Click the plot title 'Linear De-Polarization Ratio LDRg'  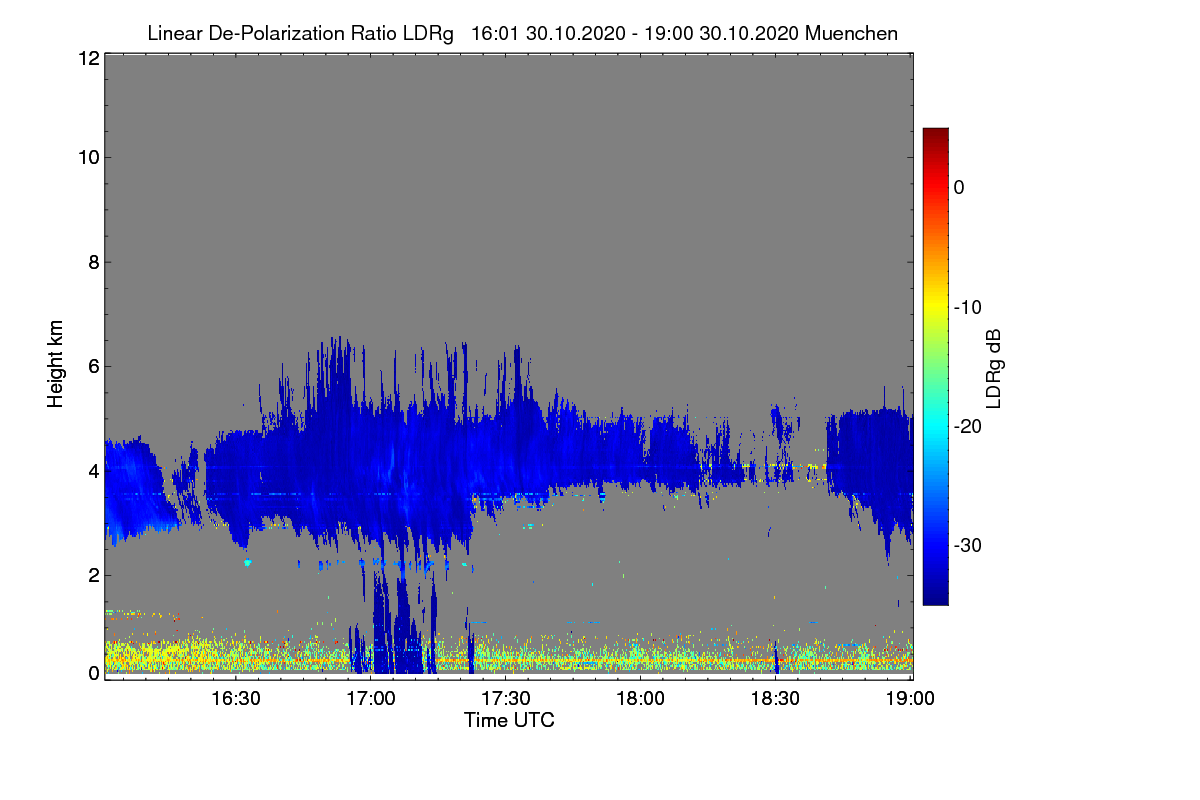click(x=300, y=33)
